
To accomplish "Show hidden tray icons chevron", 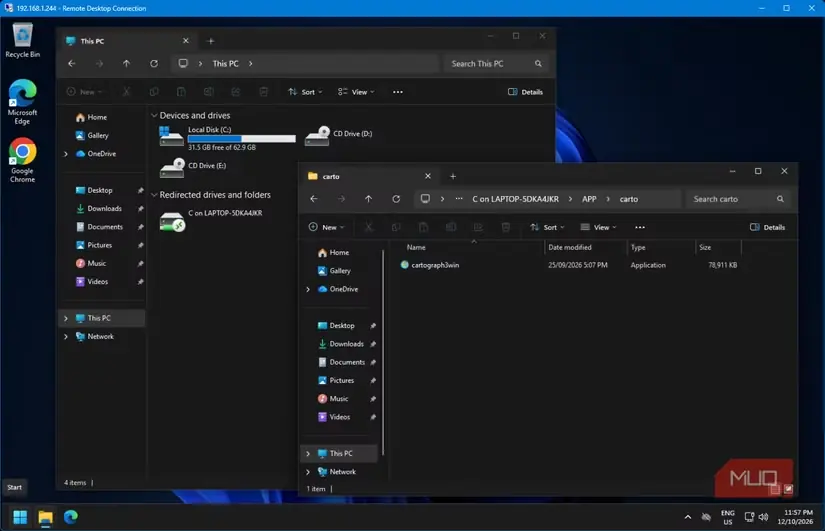I will [688, 517].
